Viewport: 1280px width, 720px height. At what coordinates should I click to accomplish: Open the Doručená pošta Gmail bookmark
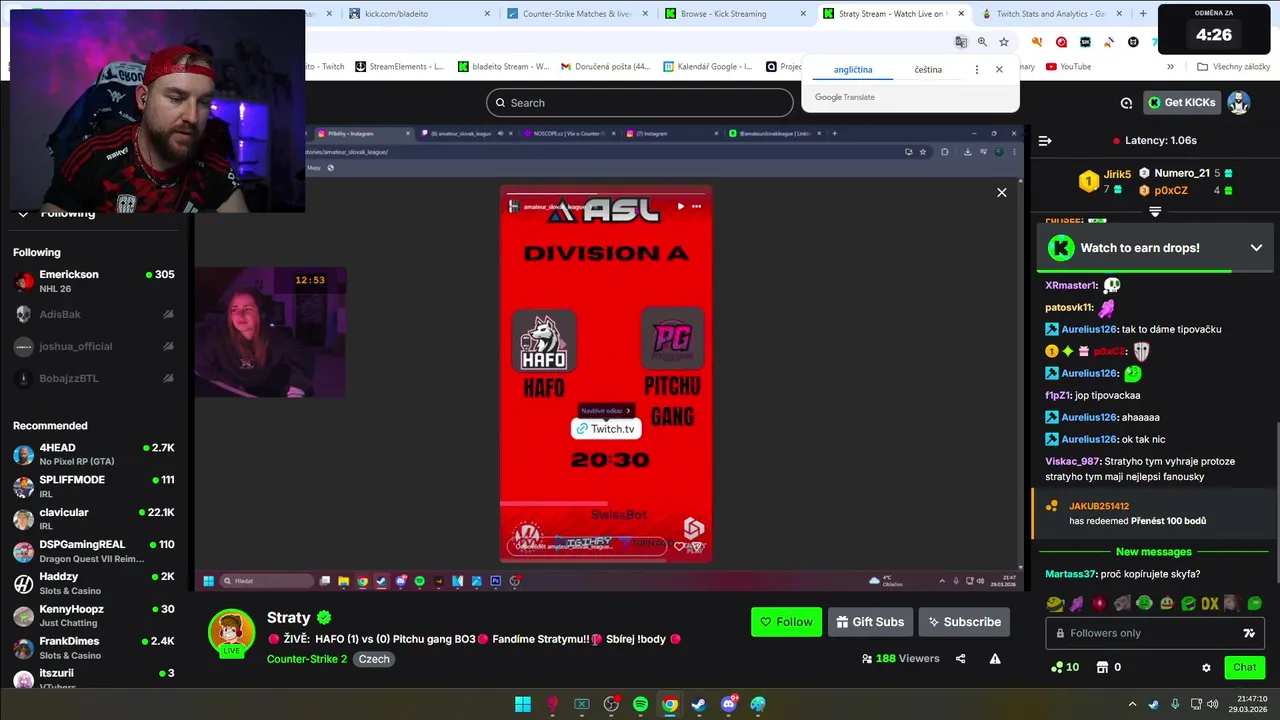tap(606, 67)
